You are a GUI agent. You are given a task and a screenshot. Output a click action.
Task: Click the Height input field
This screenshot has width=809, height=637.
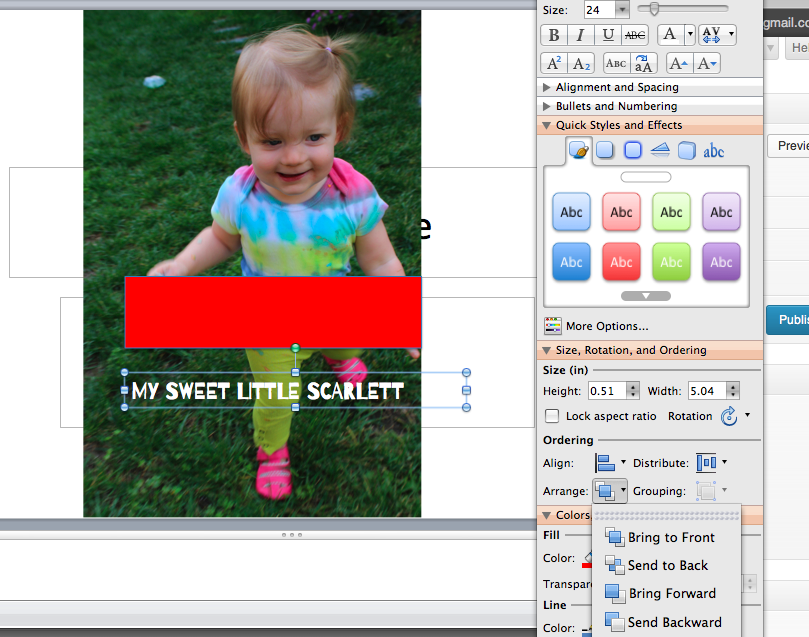click(x=606, y=390)
